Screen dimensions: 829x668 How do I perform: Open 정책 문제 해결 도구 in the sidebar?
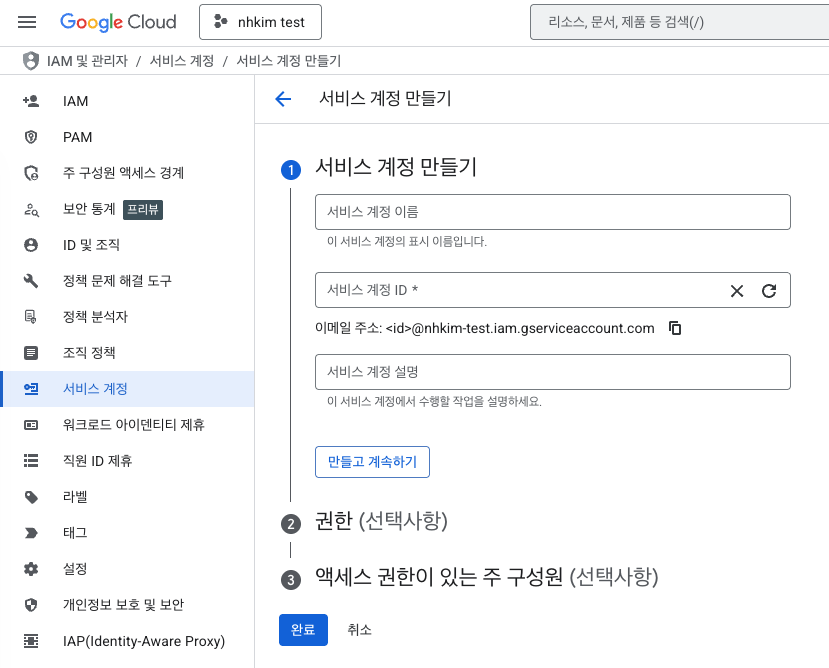coord(117,281)
